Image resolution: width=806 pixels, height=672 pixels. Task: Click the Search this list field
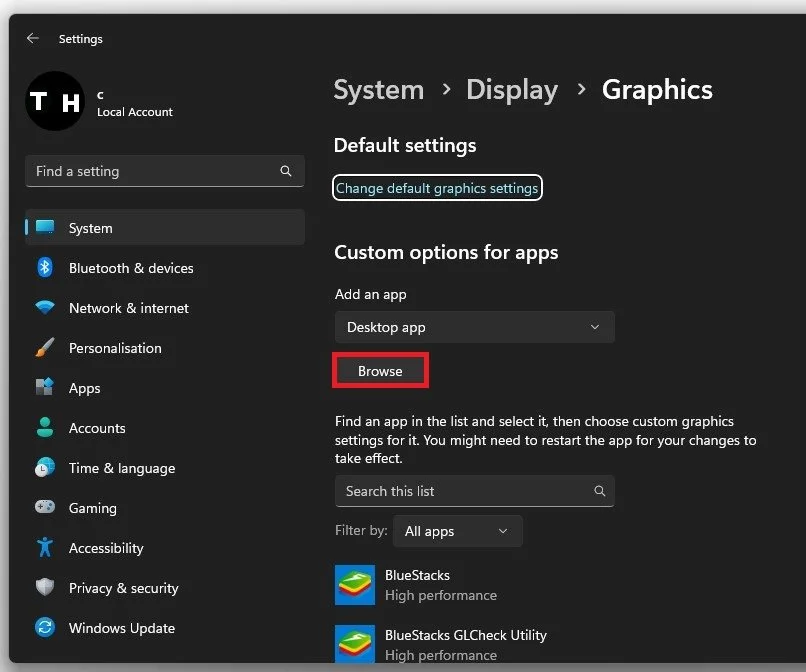point(474,491)
